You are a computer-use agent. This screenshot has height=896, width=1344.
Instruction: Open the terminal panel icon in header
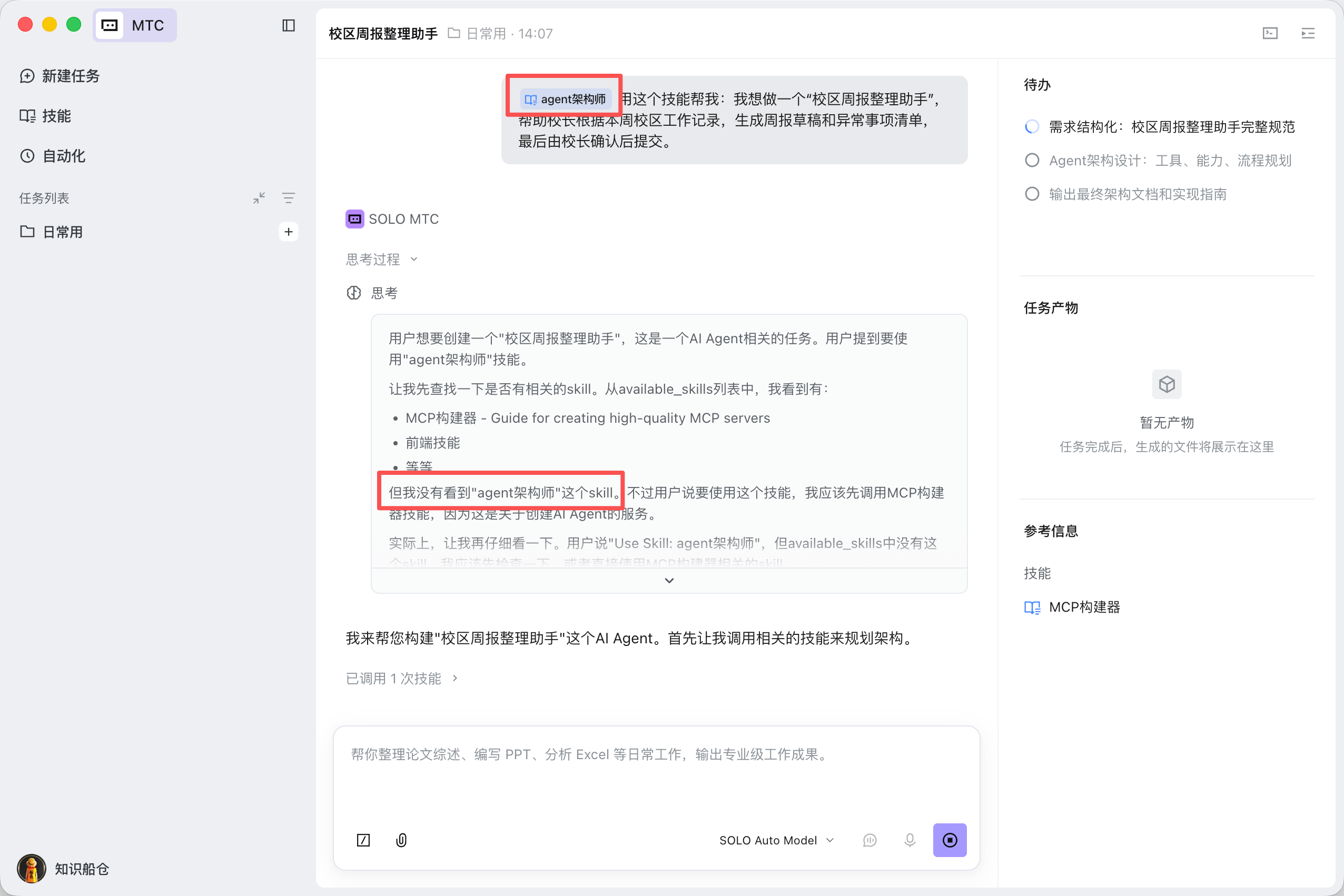(x=1270, y=33)
